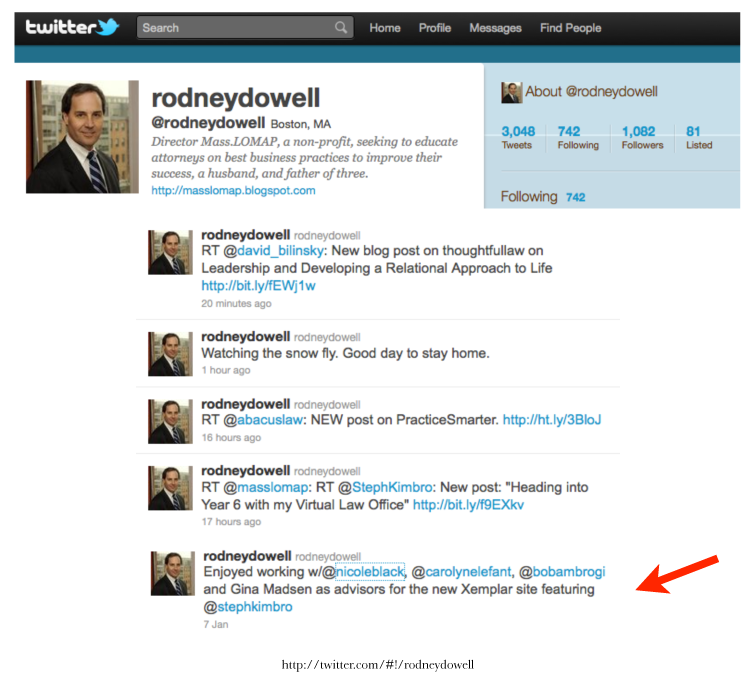Focus the Search input field
This screenshot has width=752, height=699.
(245, 27)
